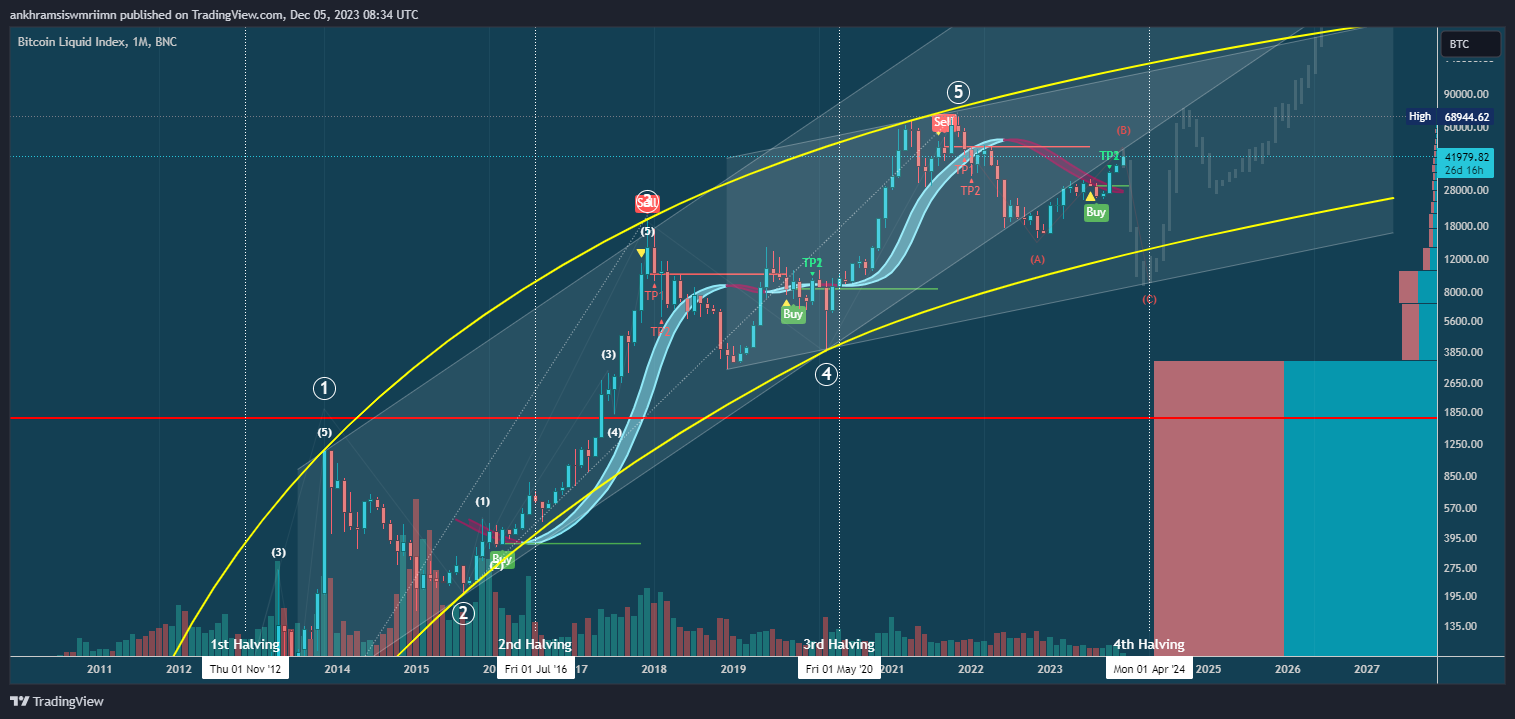Screen dimensions: 1515x719
Task: Click the 2018 year on time axis
Action: pos(654,669)
